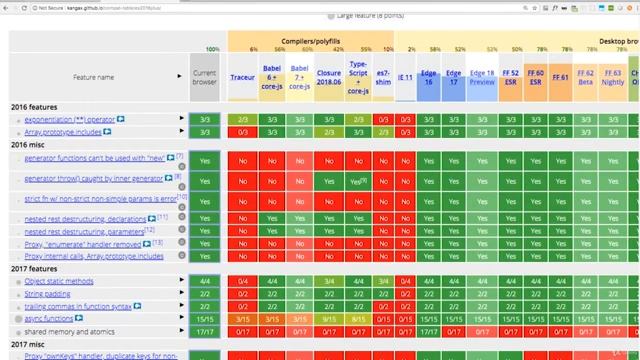Reload the page with the refresh button
The height and width of the screenshot is (360, 640).
pyautogui.click(x=24, y=8)
